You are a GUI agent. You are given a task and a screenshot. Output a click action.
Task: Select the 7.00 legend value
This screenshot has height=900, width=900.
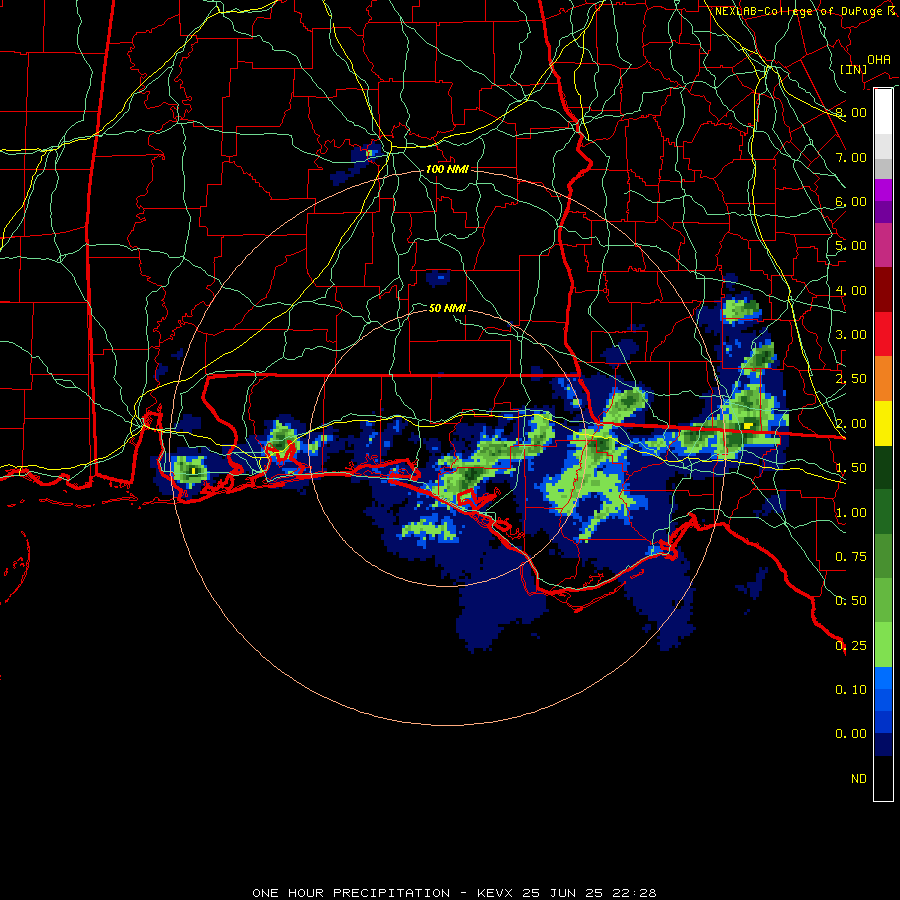851,157
